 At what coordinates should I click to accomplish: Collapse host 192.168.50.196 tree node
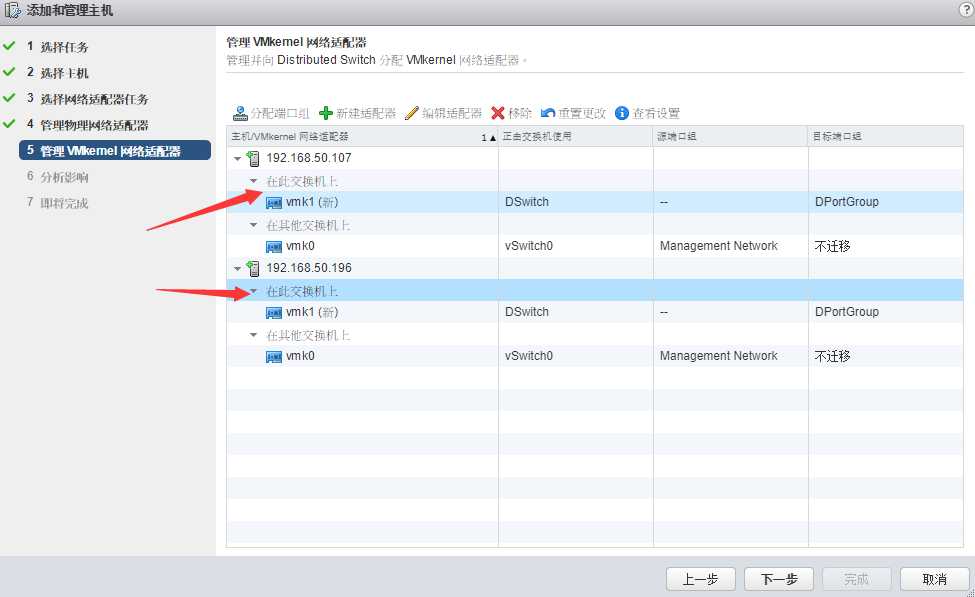(x=237, y=269)
